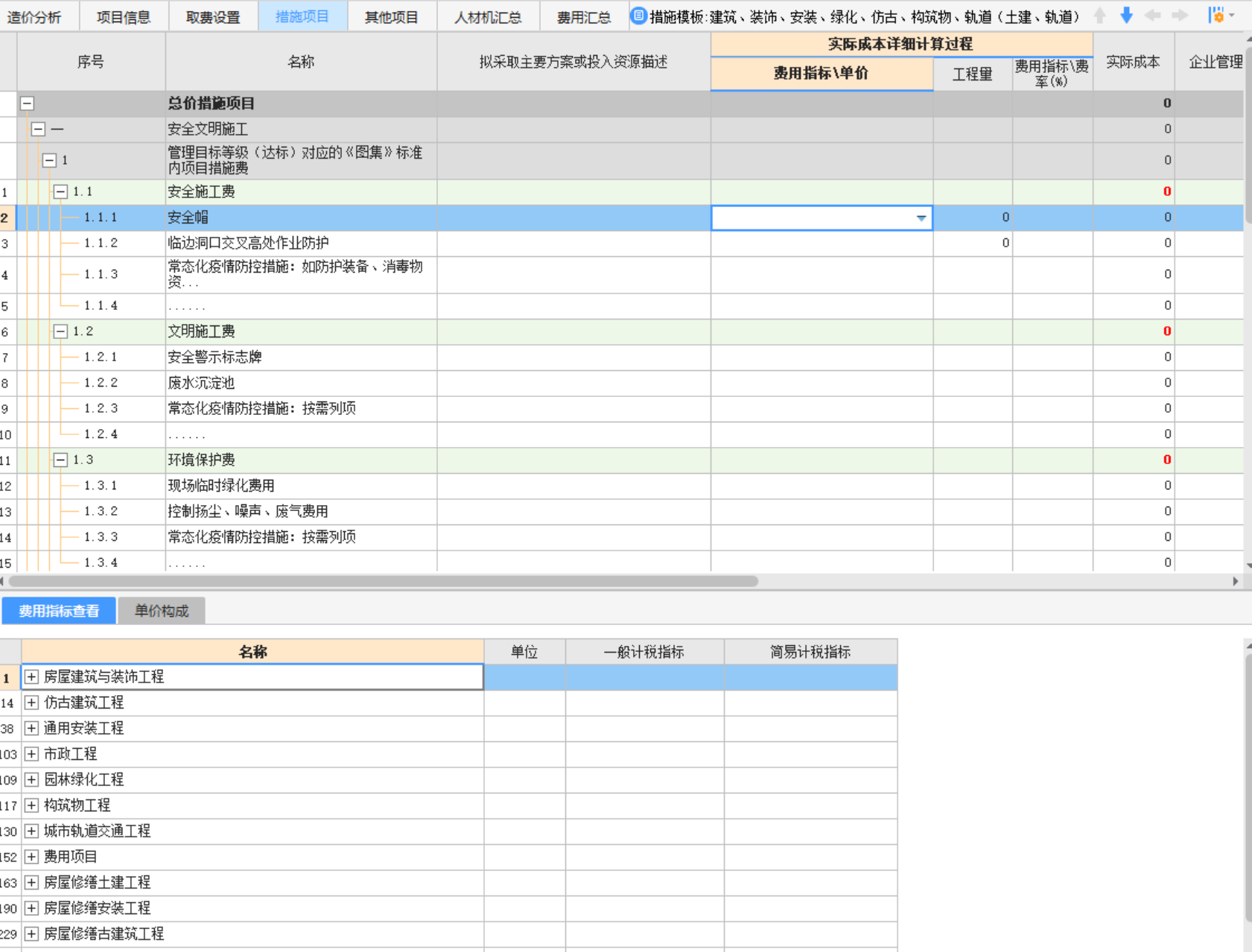This screenshot has height=952, width=1252.
Task: Select row number 1.2.3 cell
Action: pyautogui.click(x=91, y=408)
